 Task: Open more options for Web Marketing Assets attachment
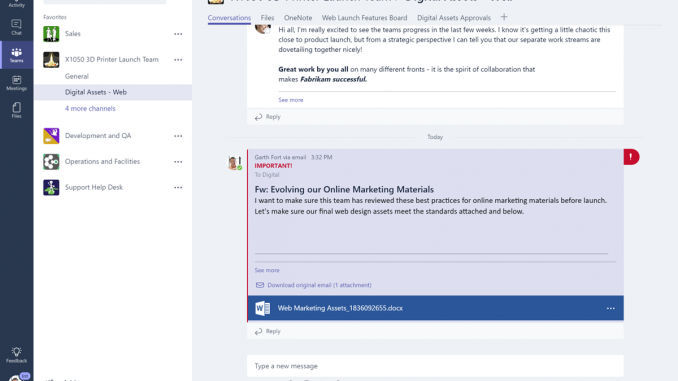(611, 308)
